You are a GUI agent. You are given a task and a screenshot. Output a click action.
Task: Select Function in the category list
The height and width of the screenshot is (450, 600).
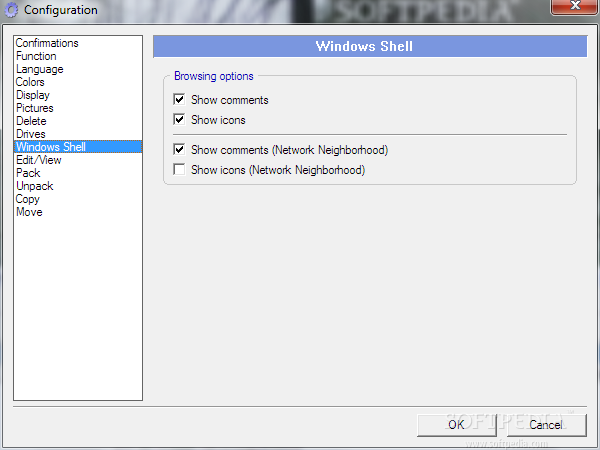[78, 56]
